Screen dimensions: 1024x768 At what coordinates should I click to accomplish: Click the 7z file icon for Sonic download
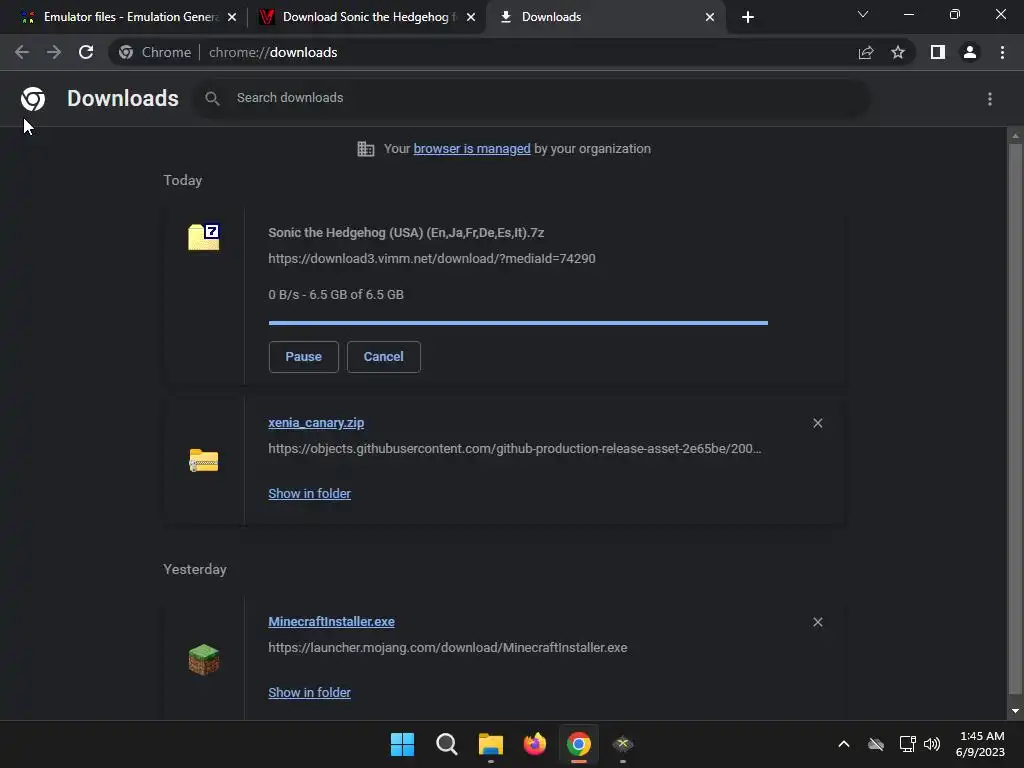[x=204, y=236]
